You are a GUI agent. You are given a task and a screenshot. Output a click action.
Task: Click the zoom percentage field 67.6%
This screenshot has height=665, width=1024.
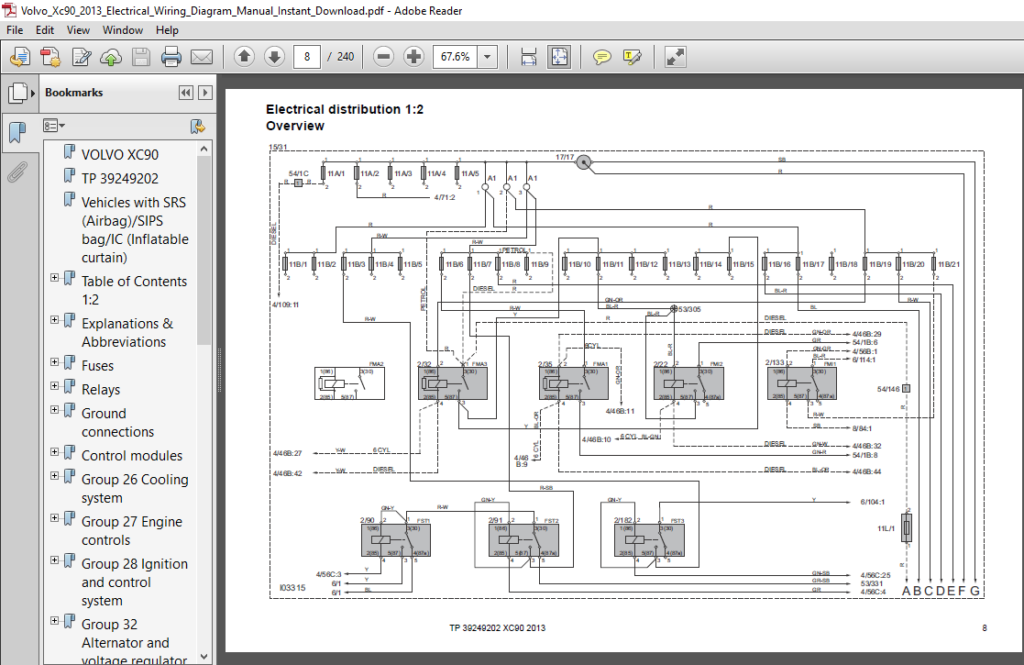[455, 57]
